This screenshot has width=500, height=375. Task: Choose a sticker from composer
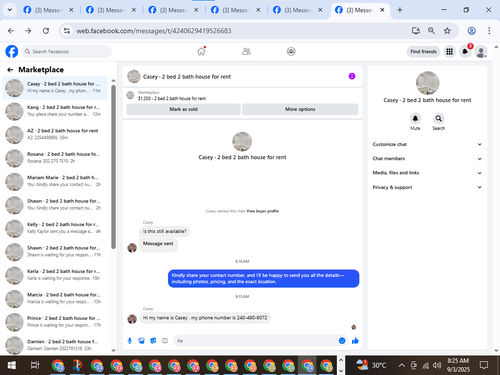click(x=153, y=341)
